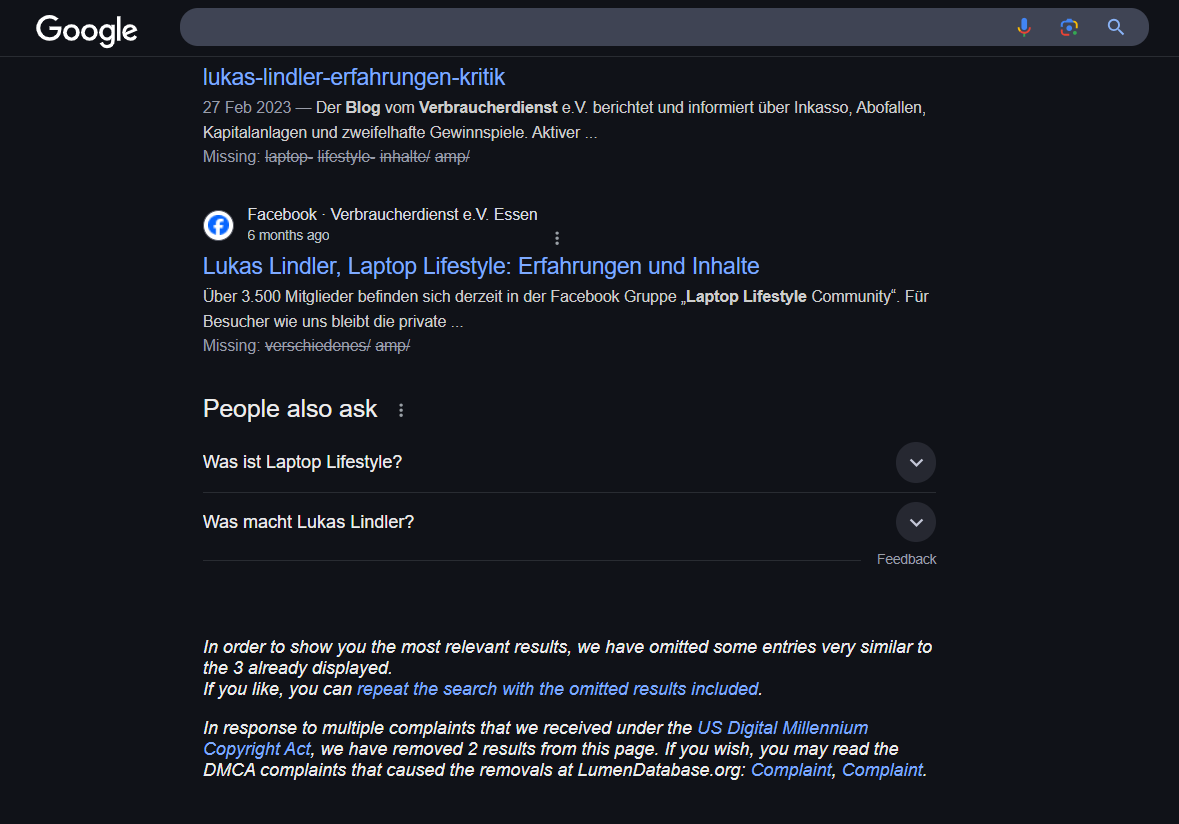Open the first Complaint link
This screenshot has height=824, width=1179.
[791, 770]
